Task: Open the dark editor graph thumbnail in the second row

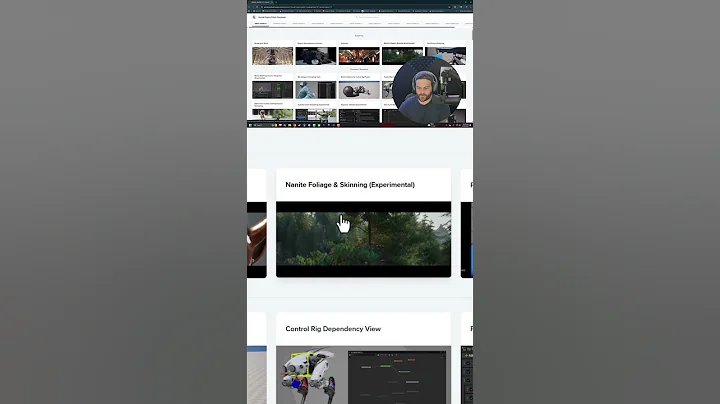Action: 272,90
